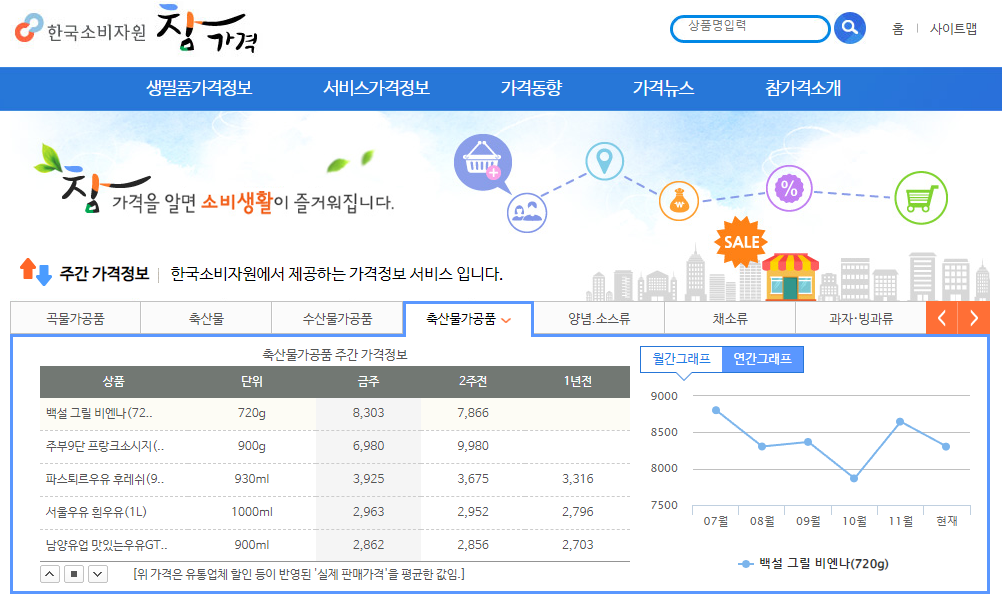Select the 양념.소스류 tab
Viewport: 1002px width, 605px height.
coord(599,318)
